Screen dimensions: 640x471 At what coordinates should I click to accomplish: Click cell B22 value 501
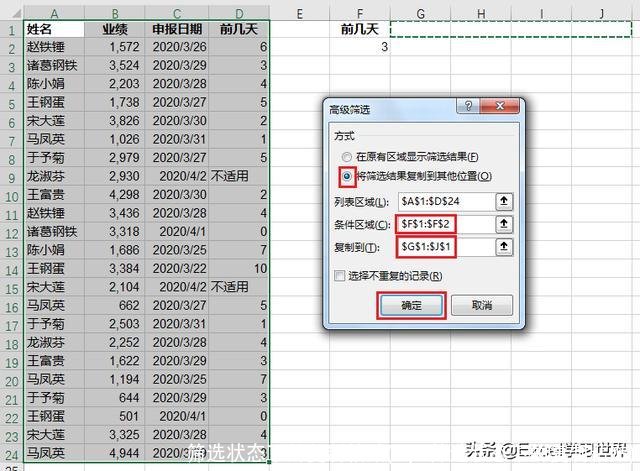point(115,416)
